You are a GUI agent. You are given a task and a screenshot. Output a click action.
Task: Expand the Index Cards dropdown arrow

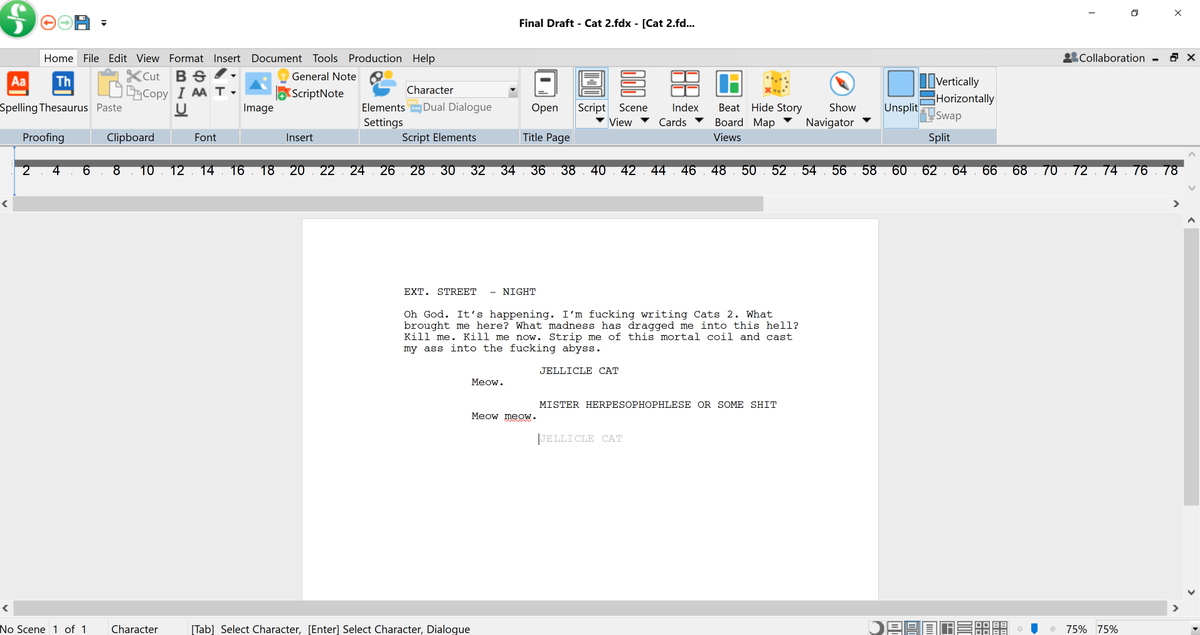click(697, 122)
